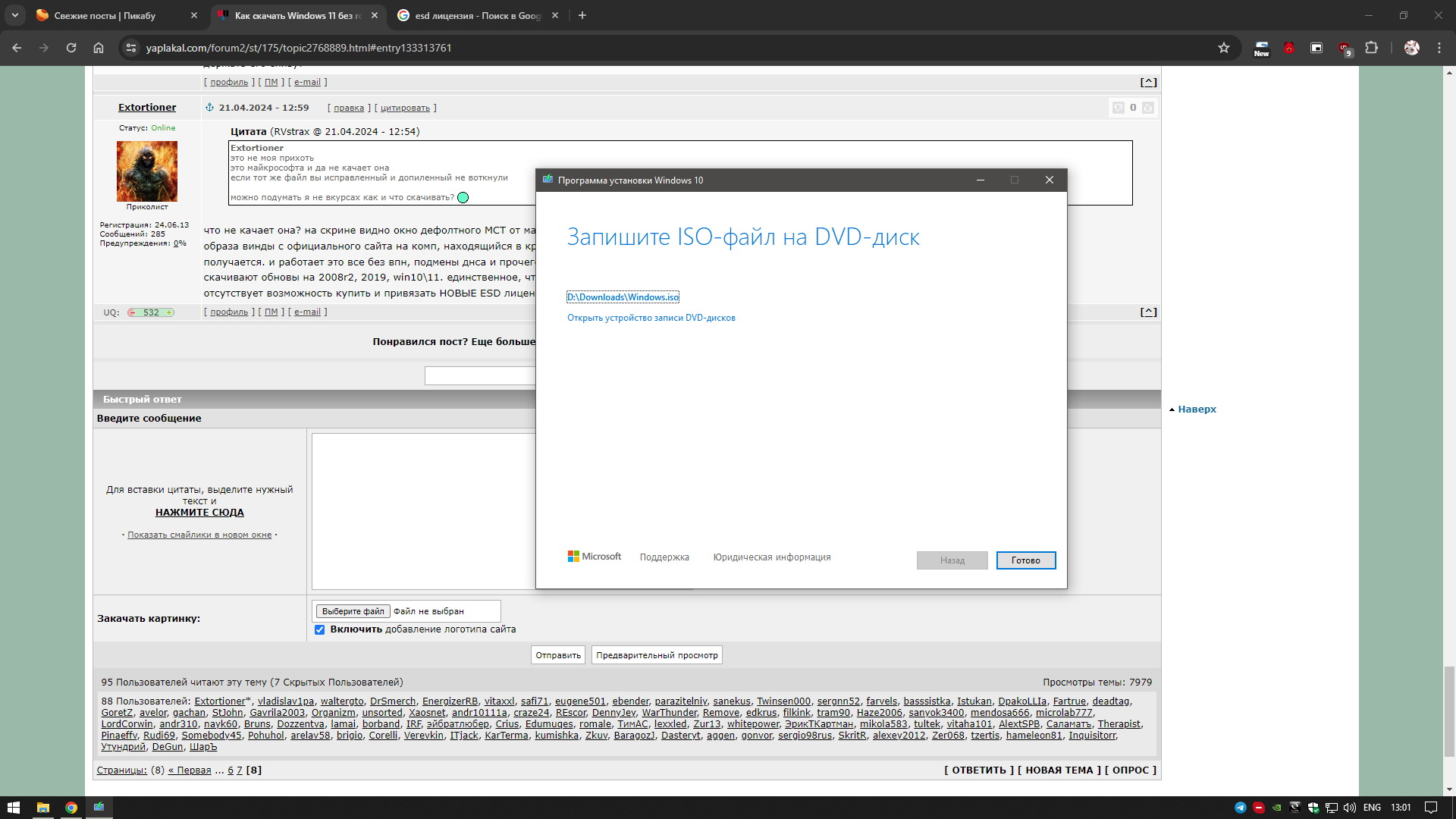Click Extortioner's avatar image
The image size is (1456, 819).
click(147, 171)
